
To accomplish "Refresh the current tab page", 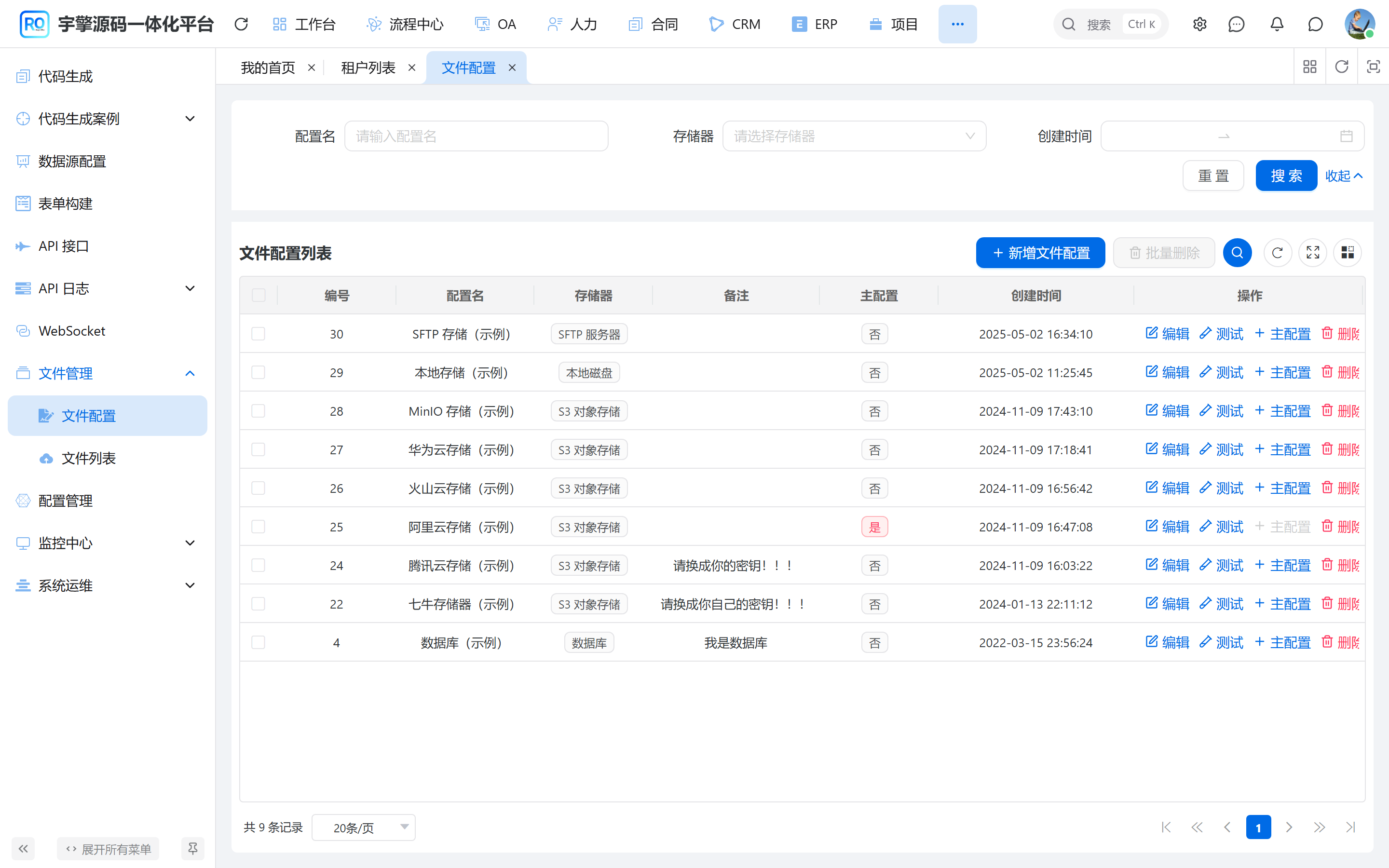I will pyautogui.click(x=1341, y=67).
